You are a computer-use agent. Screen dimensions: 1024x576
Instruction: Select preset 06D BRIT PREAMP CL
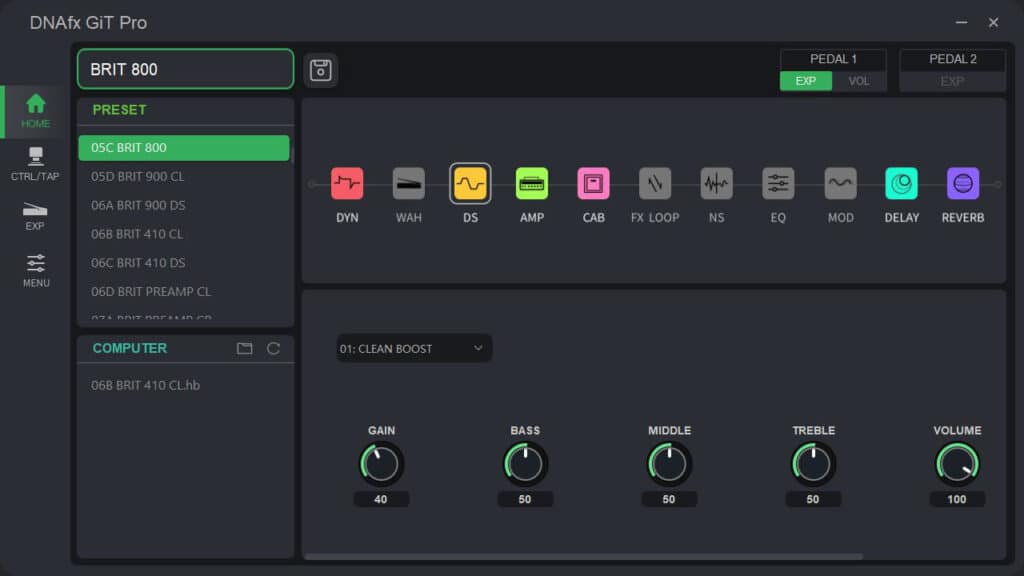pyautogui.click(x=184, y=291)
